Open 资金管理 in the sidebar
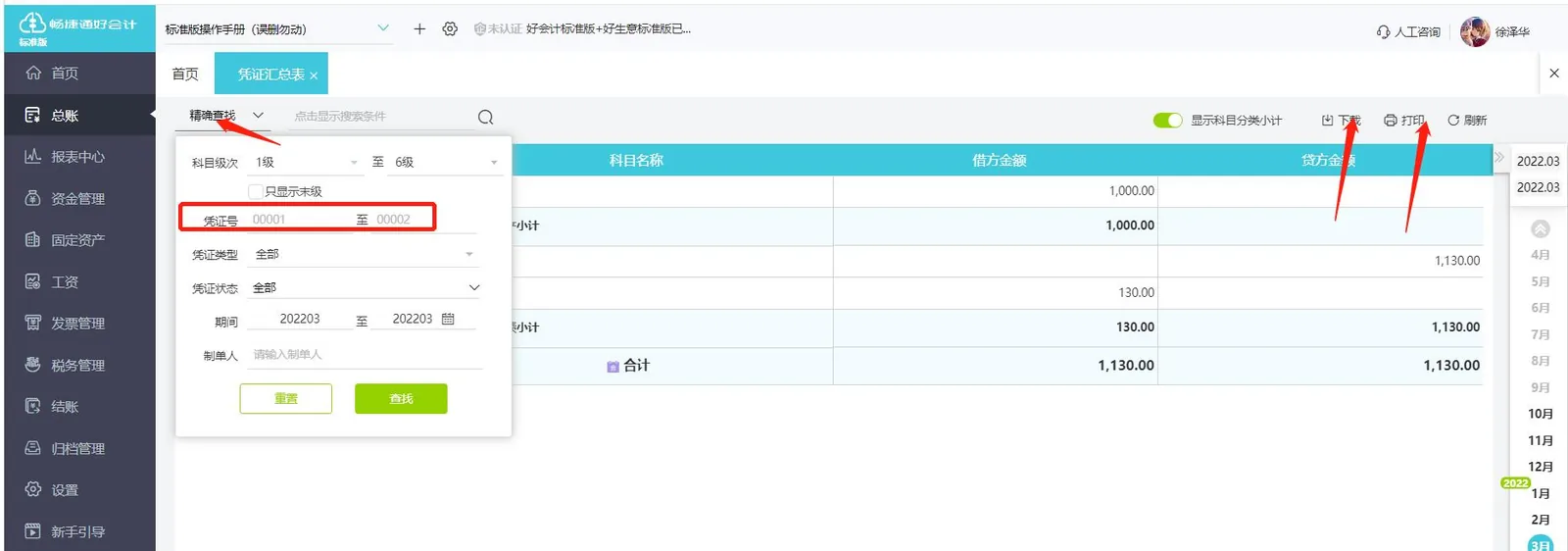 79,198
